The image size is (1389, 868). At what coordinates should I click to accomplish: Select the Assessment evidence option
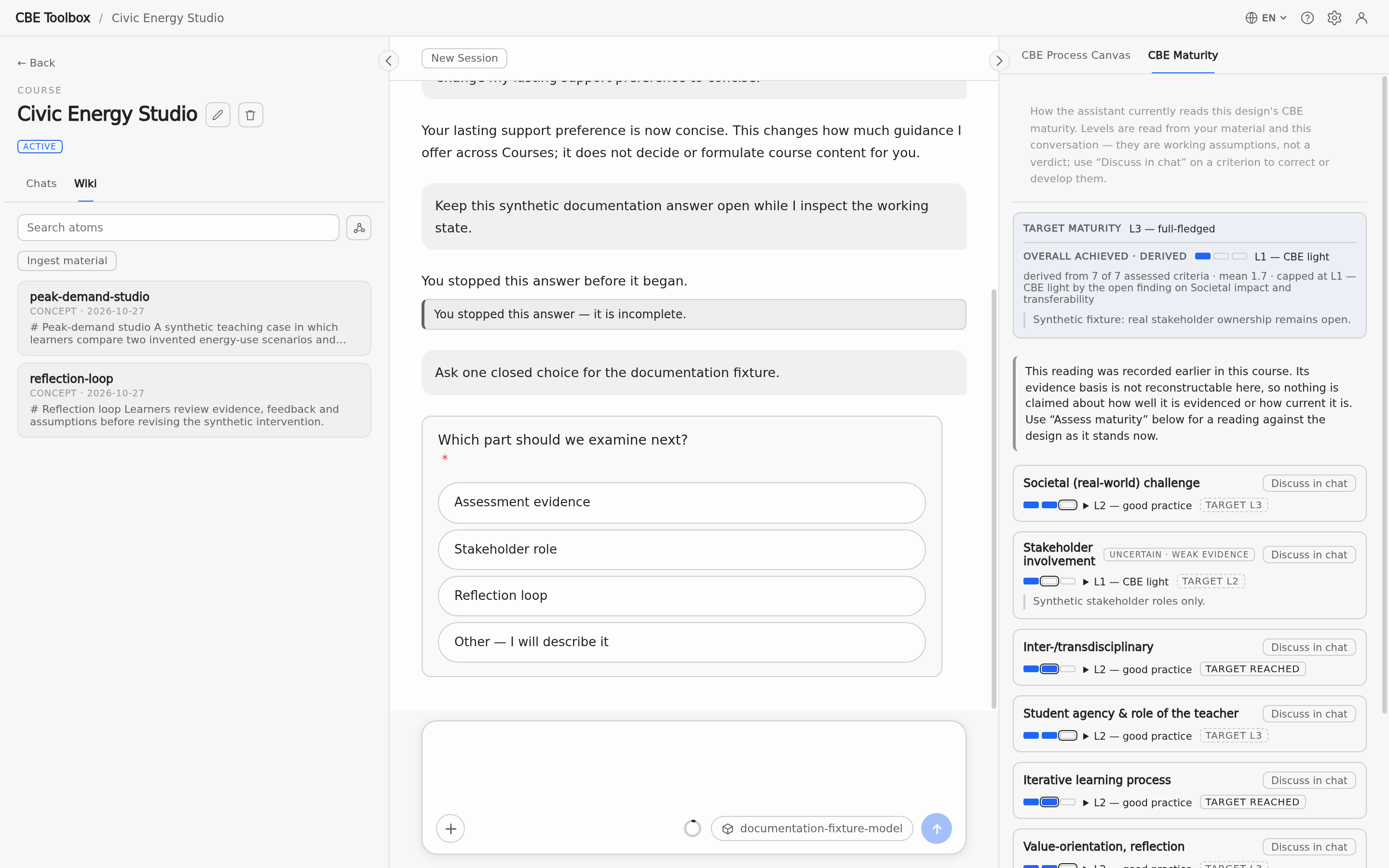(681, 502)
